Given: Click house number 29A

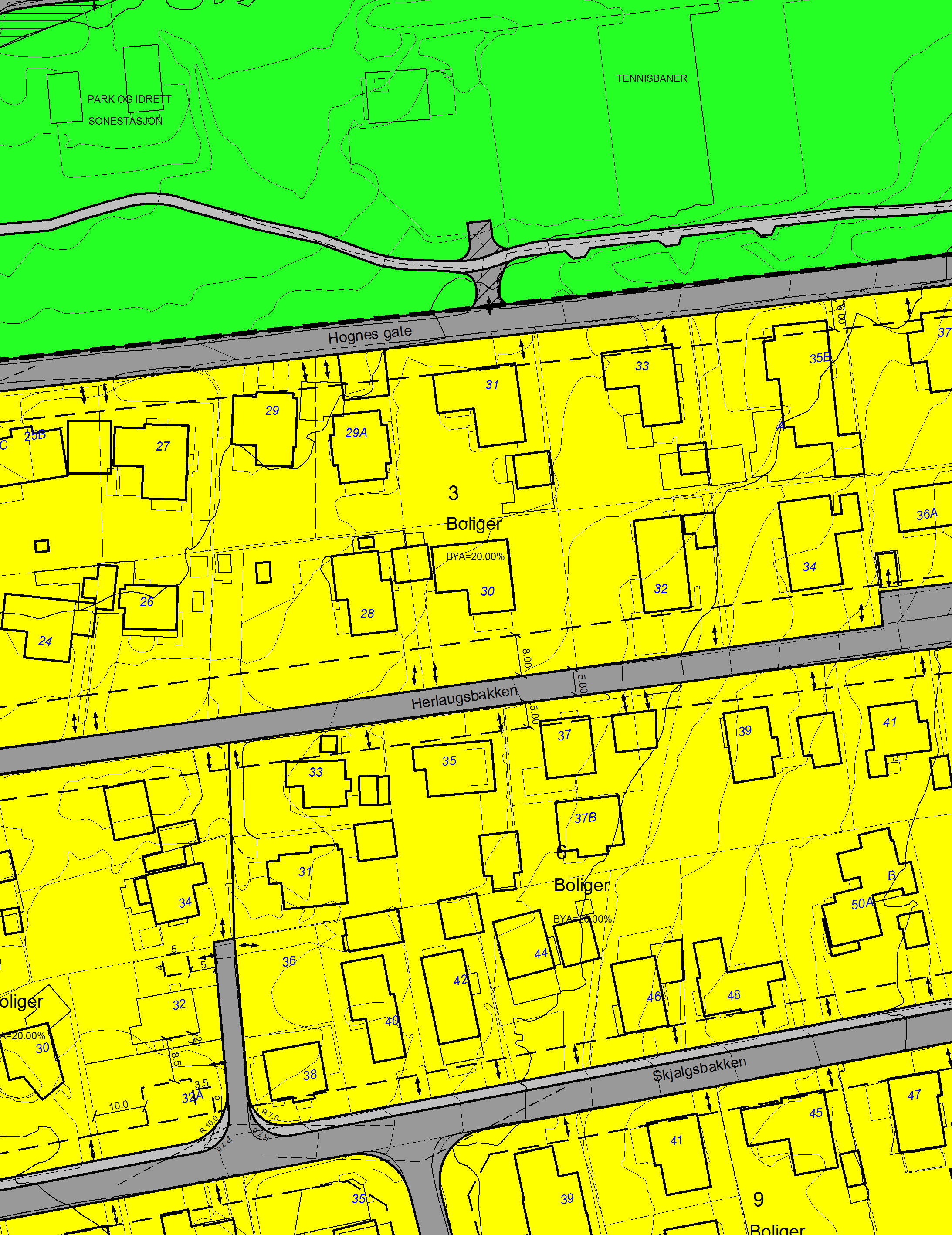Looking at the screenshot, I should coord(356,433).
